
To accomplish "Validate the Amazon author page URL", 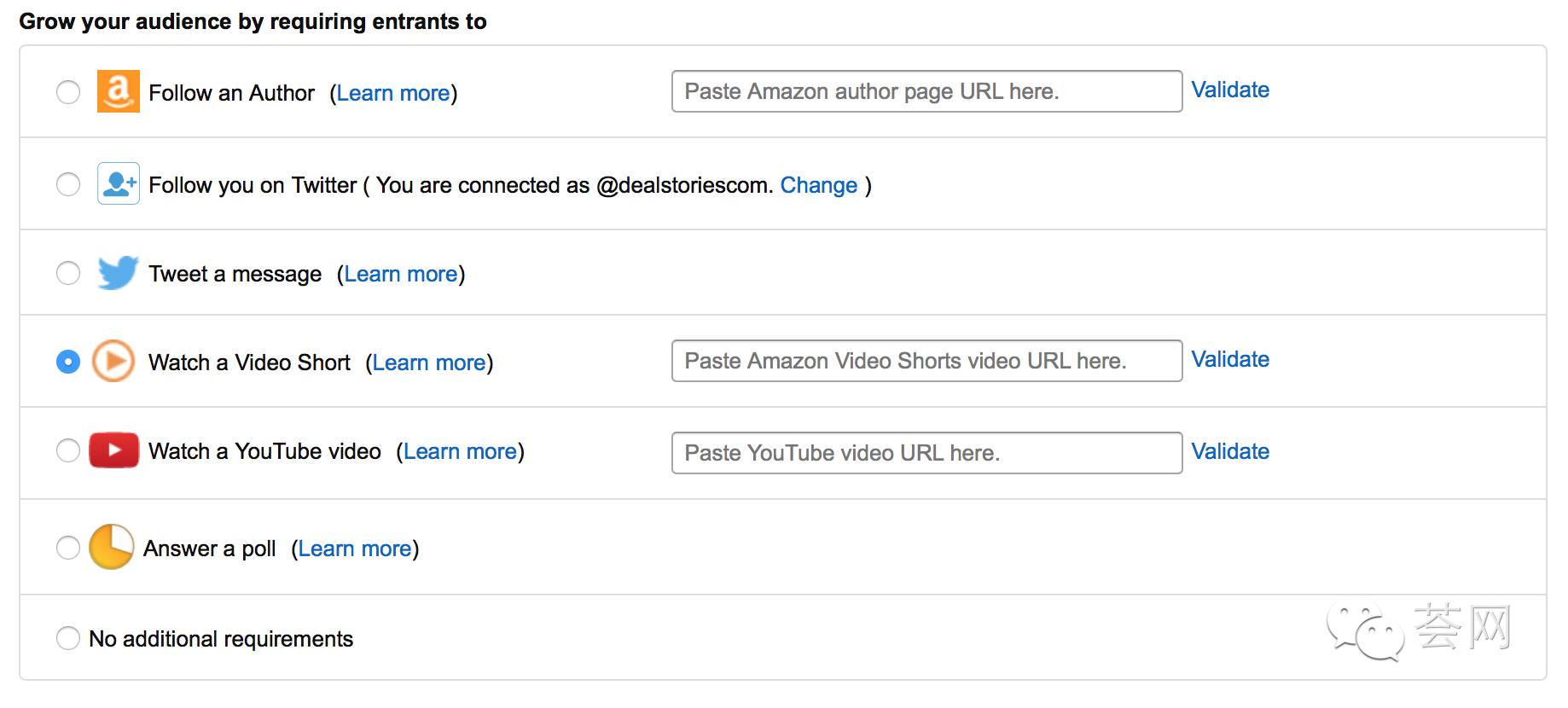I will pyautogui.click(x=1230, y=90).
